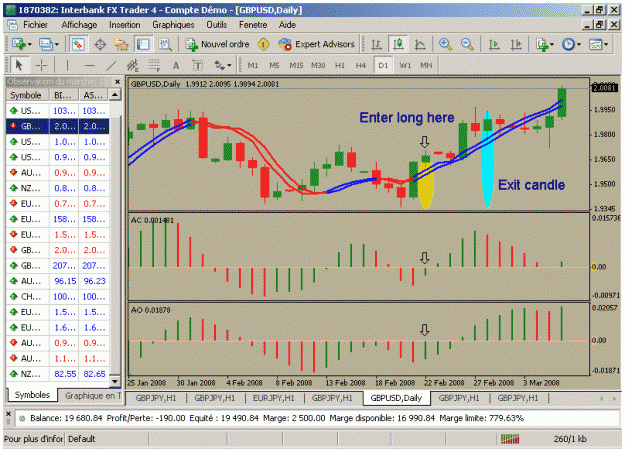Select the crosshair tool
This screenshot has width=625, height=449.
point(41,65)
